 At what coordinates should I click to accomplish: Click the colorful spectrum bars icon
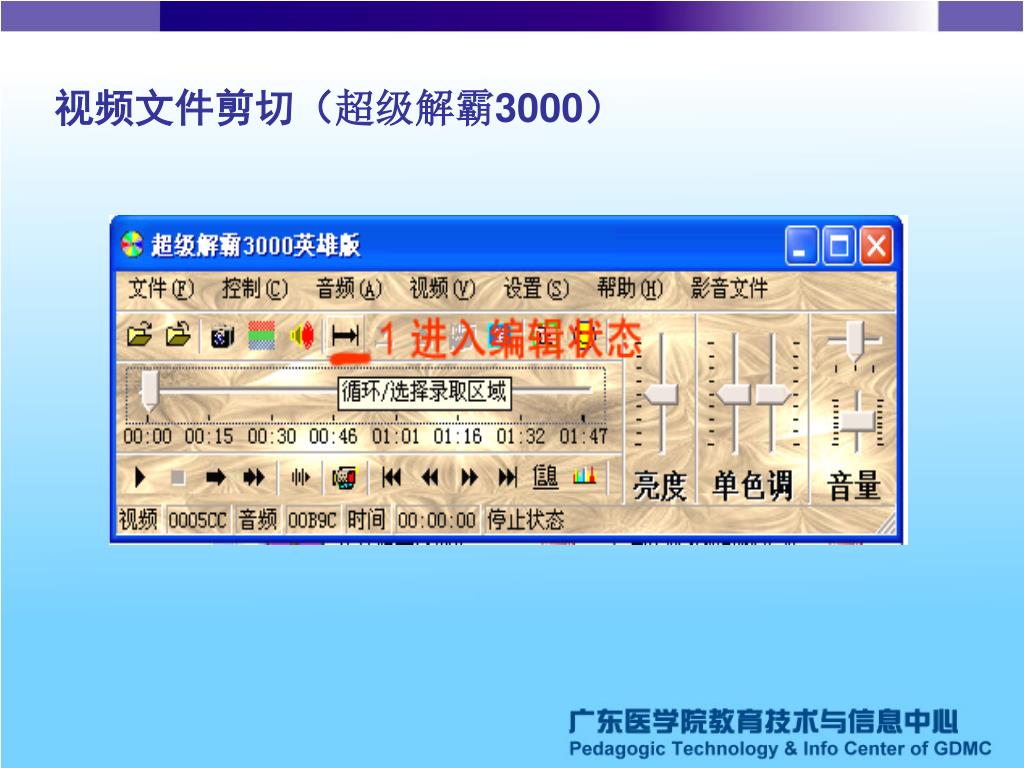pyautogui.click(x=584, y=475)
